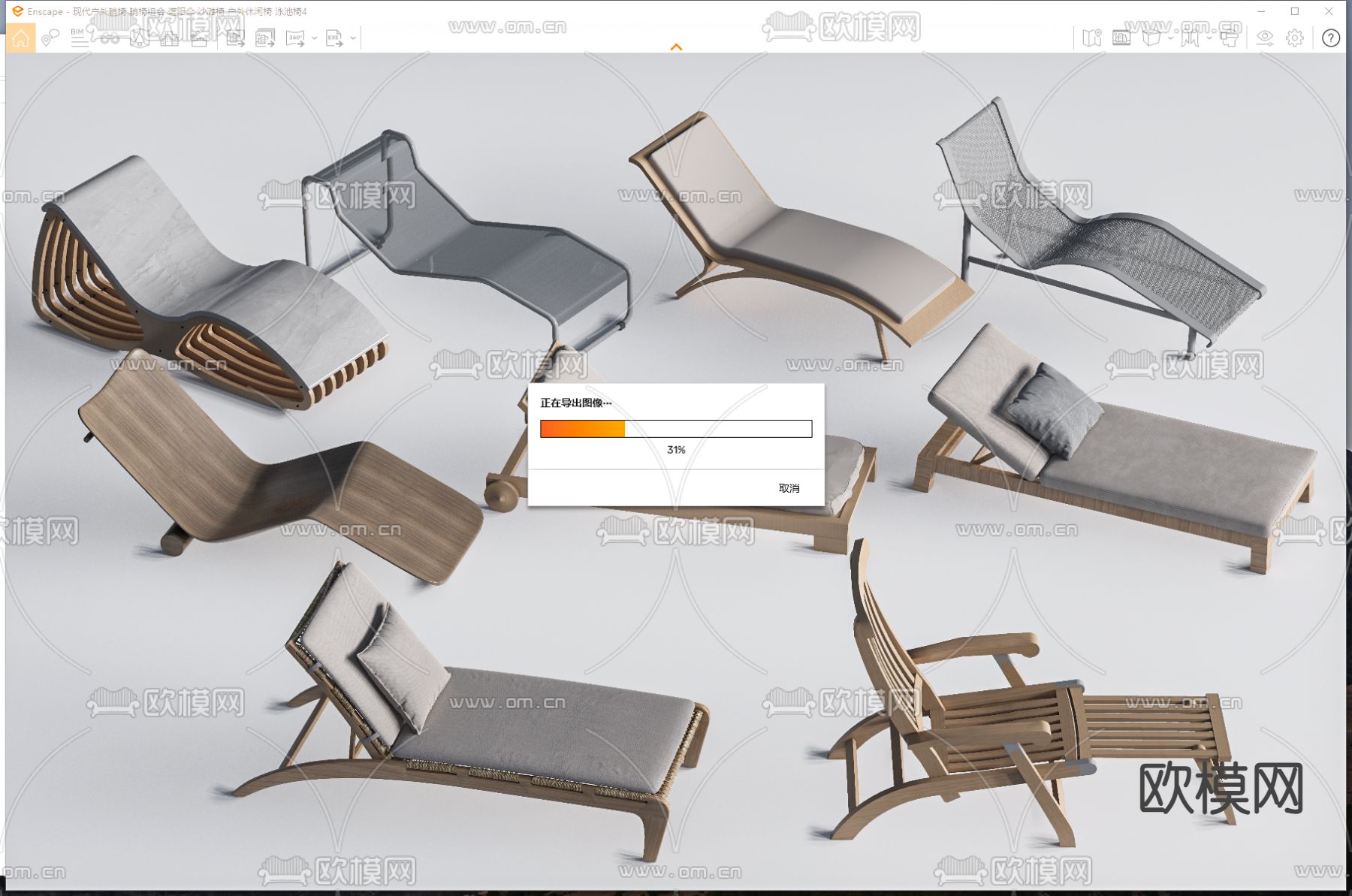Export a 360° panorama

tap(295, 38)
